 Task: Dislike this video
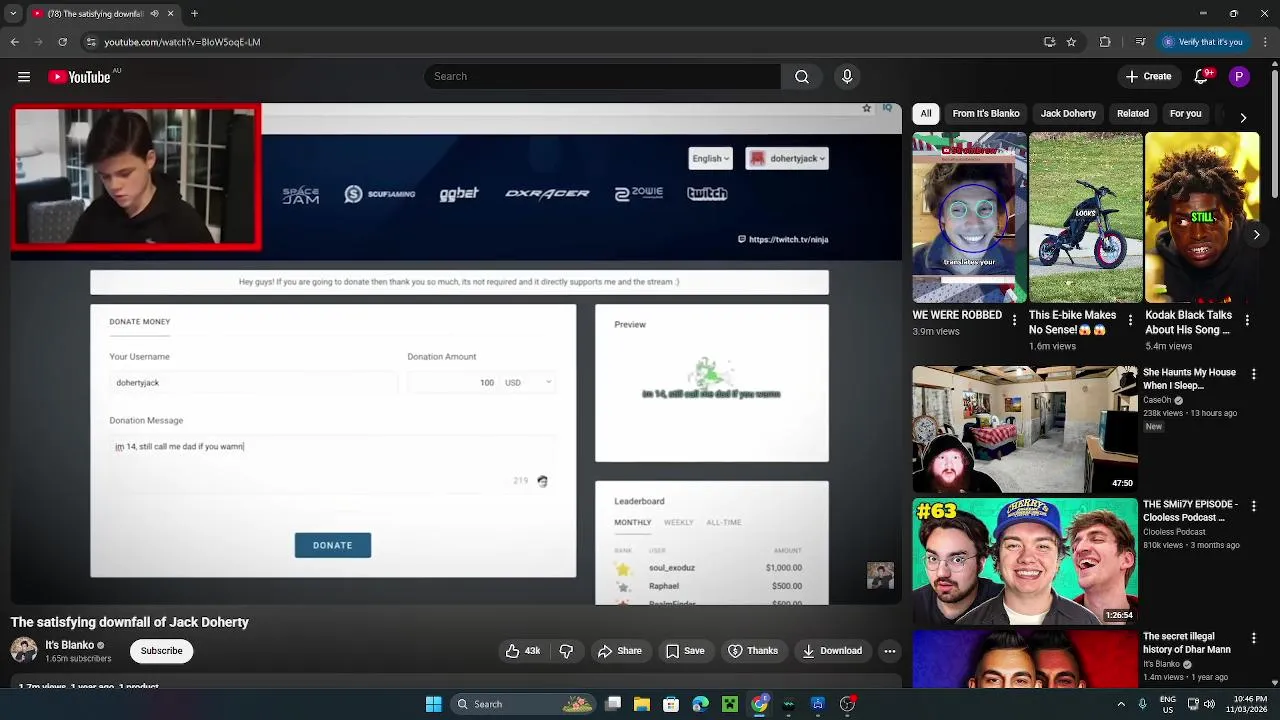click(566, 651)
